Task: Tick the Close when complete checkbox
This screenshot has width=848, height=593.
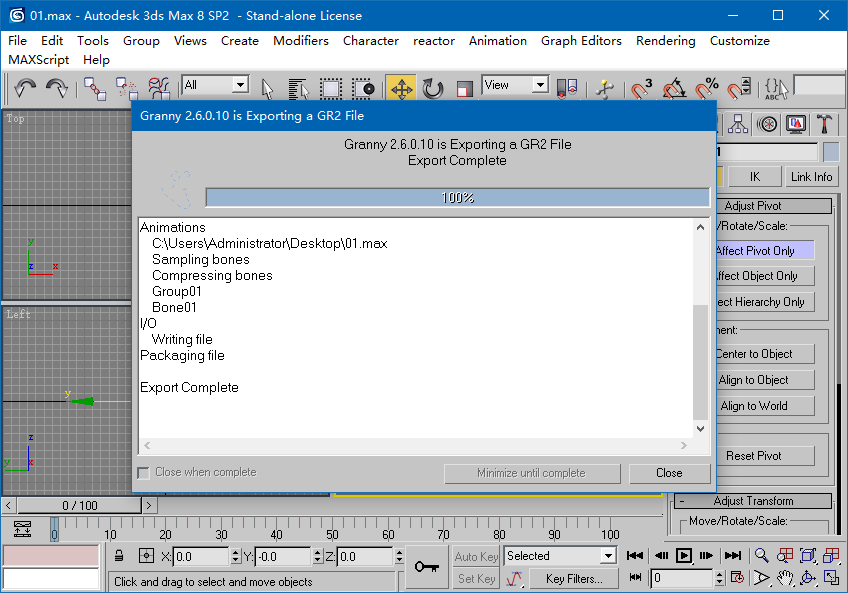Action: click(143, 473)
